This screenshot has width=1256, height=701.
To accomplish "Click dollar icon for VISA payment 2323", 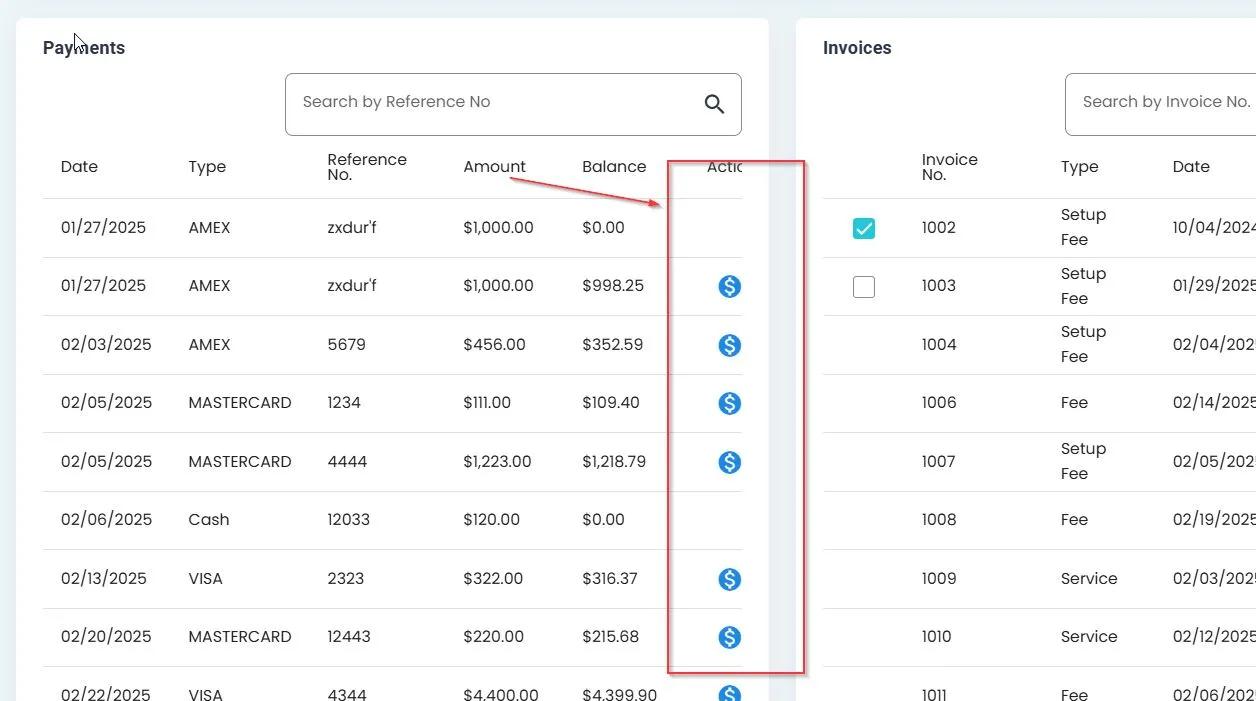I will tap(730, 579).
